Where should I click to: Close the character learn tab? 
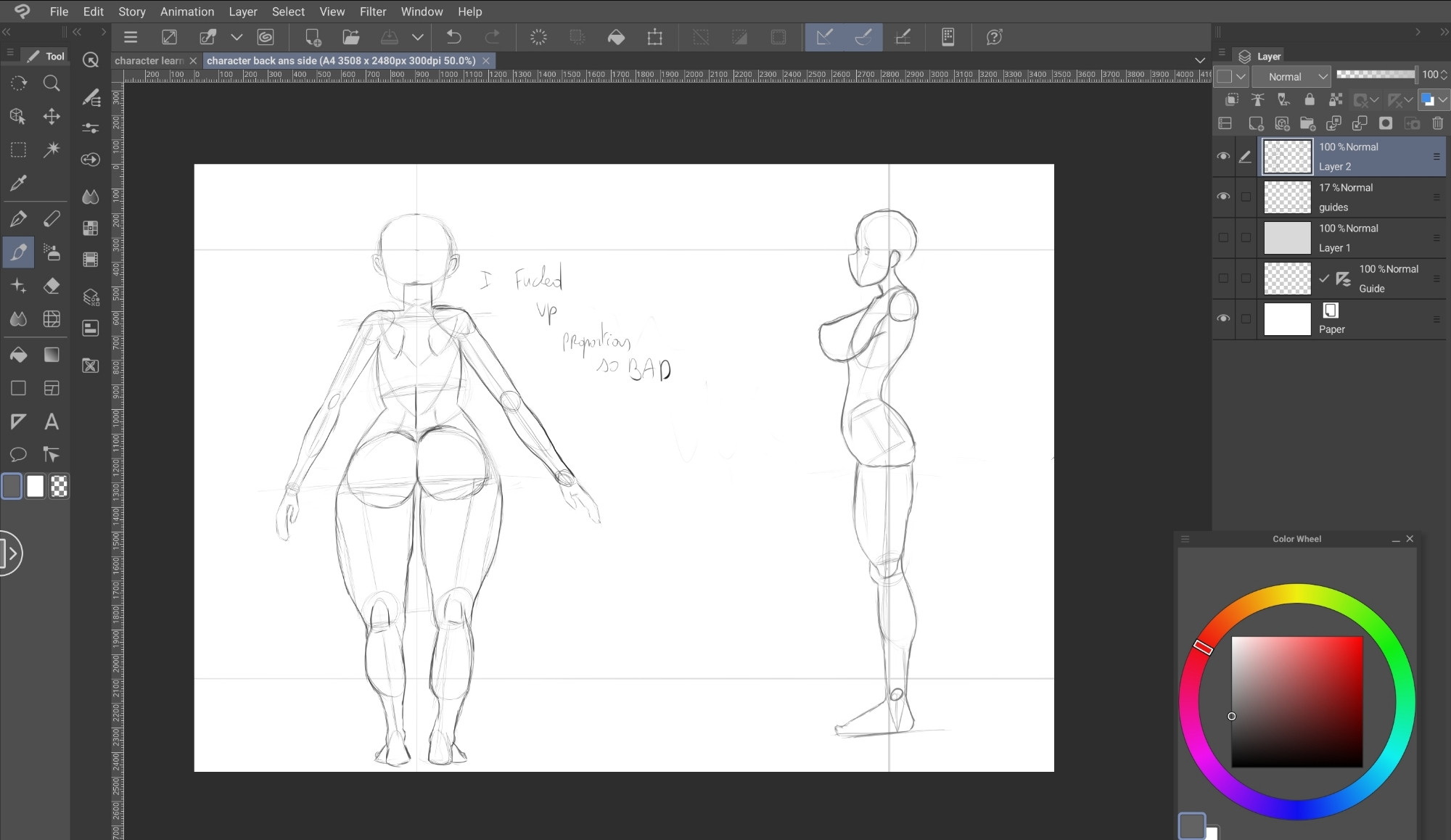pyautogui.click(x=193, y=61)
